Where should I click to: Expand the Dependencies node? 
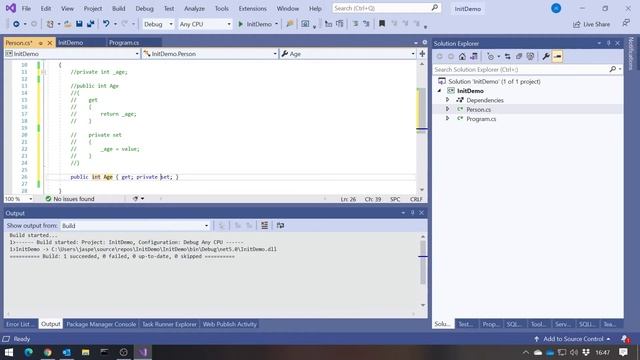[x=447, y=100]
